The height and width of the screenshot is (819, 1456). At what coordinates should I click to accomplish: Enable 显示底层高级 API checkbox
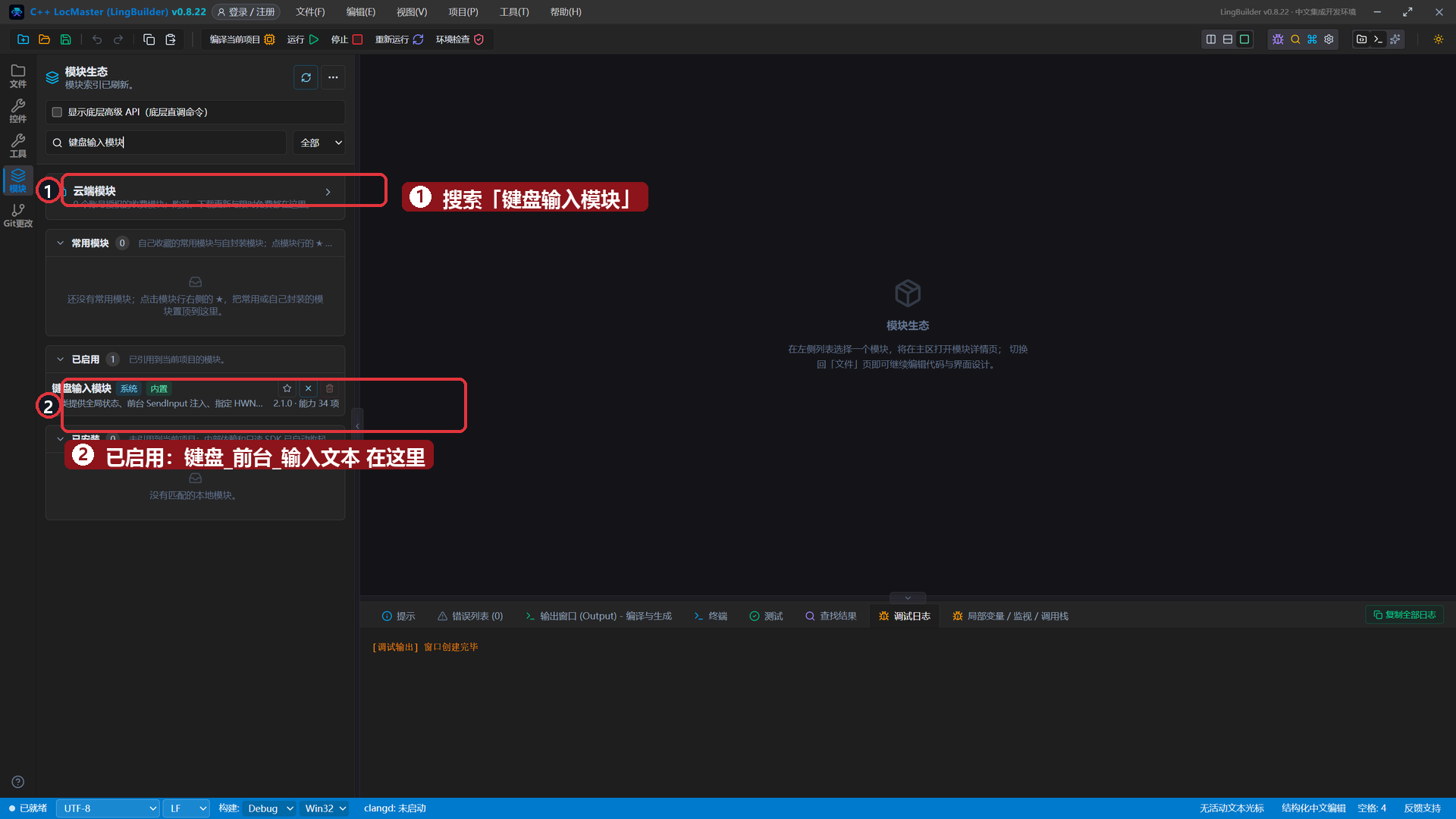(57, 112)
